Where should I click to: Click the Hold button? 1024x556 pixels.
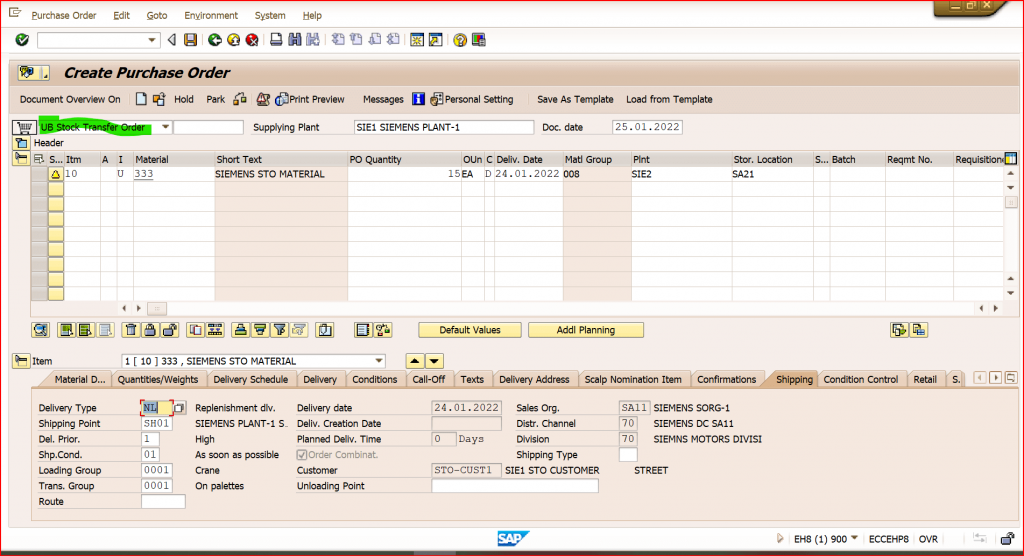click(x=184, y=99)
